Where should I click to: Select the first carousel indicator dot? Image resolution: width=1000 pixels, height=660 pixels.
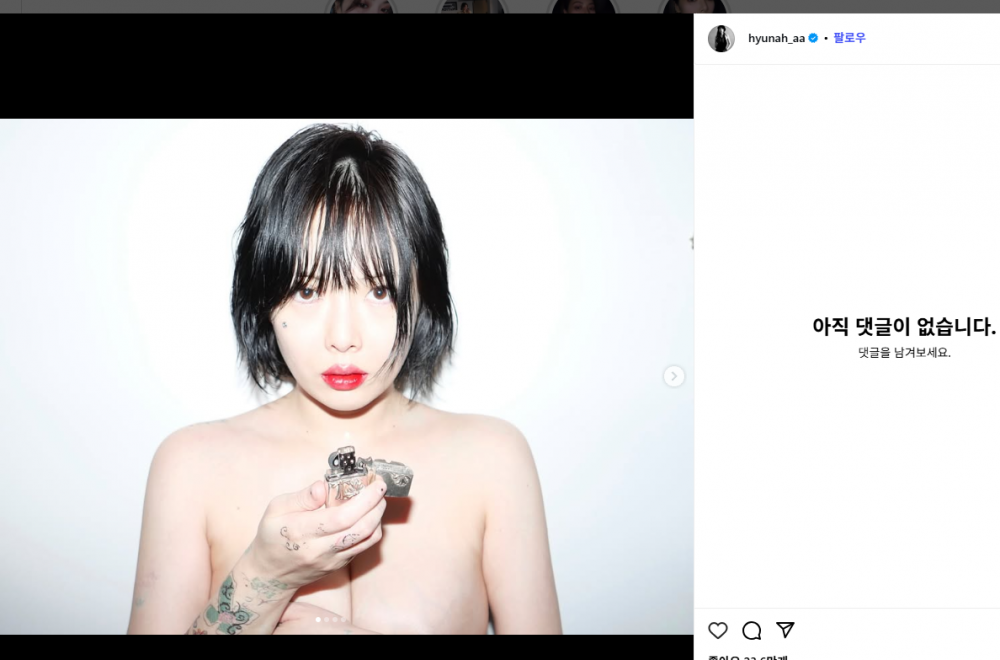(x=318, y=619)
